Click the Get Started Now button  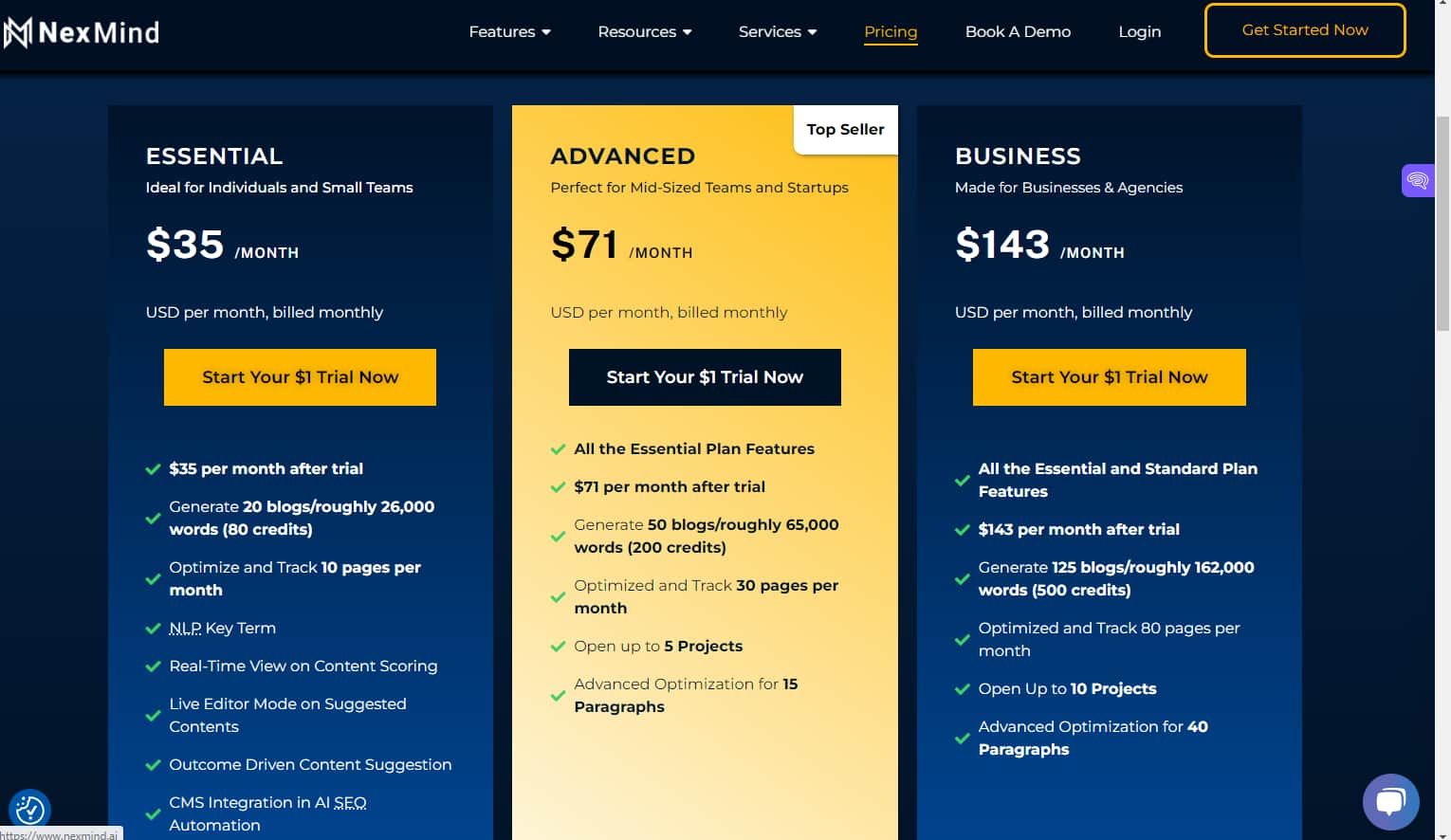[x=1304, y=29]
